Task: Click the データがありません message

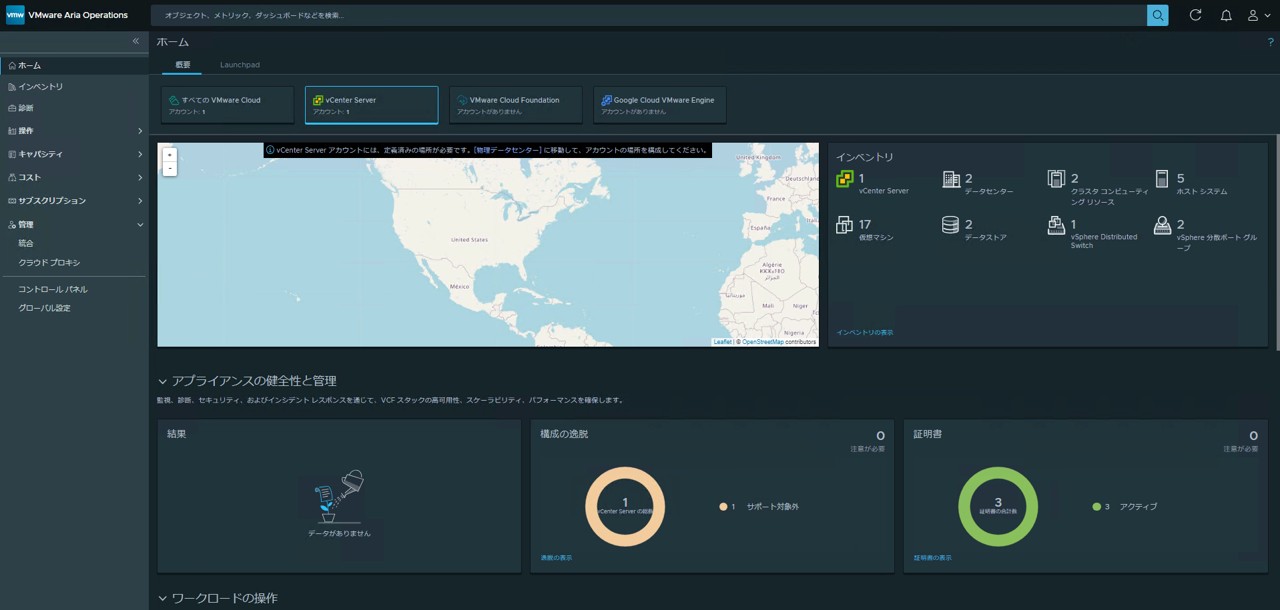Action: click(339, 533)
